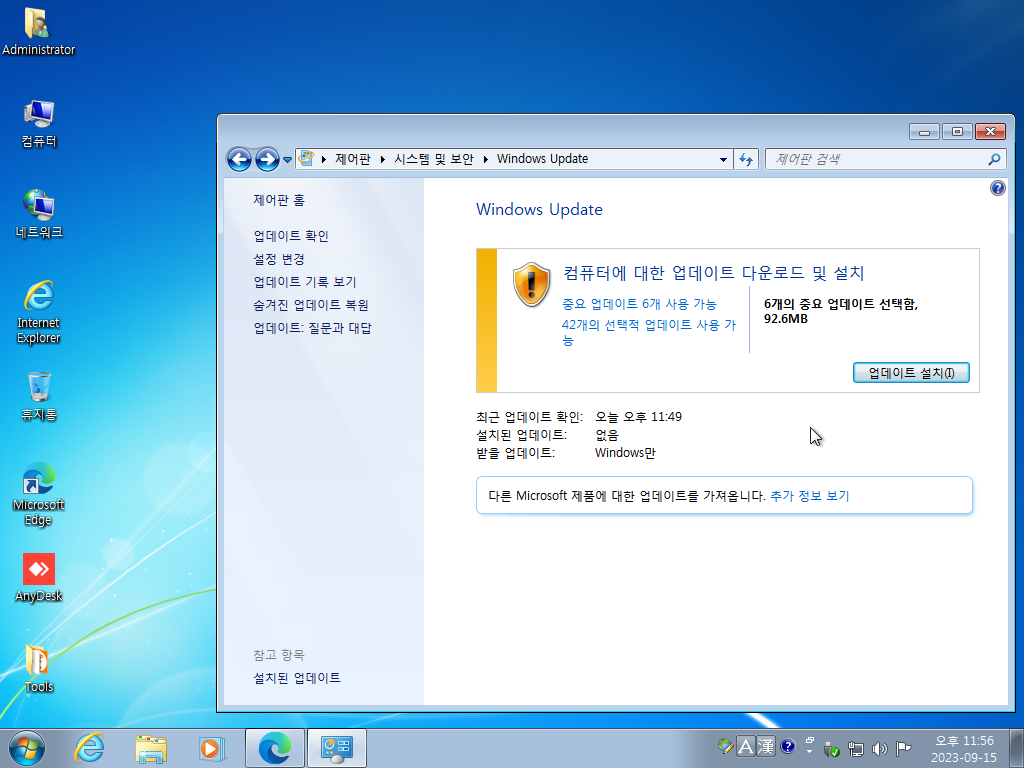Select the 시스템 및 보안 breadcrumb
Viewport: 1024px width, 768px height.
coord(434,159)
